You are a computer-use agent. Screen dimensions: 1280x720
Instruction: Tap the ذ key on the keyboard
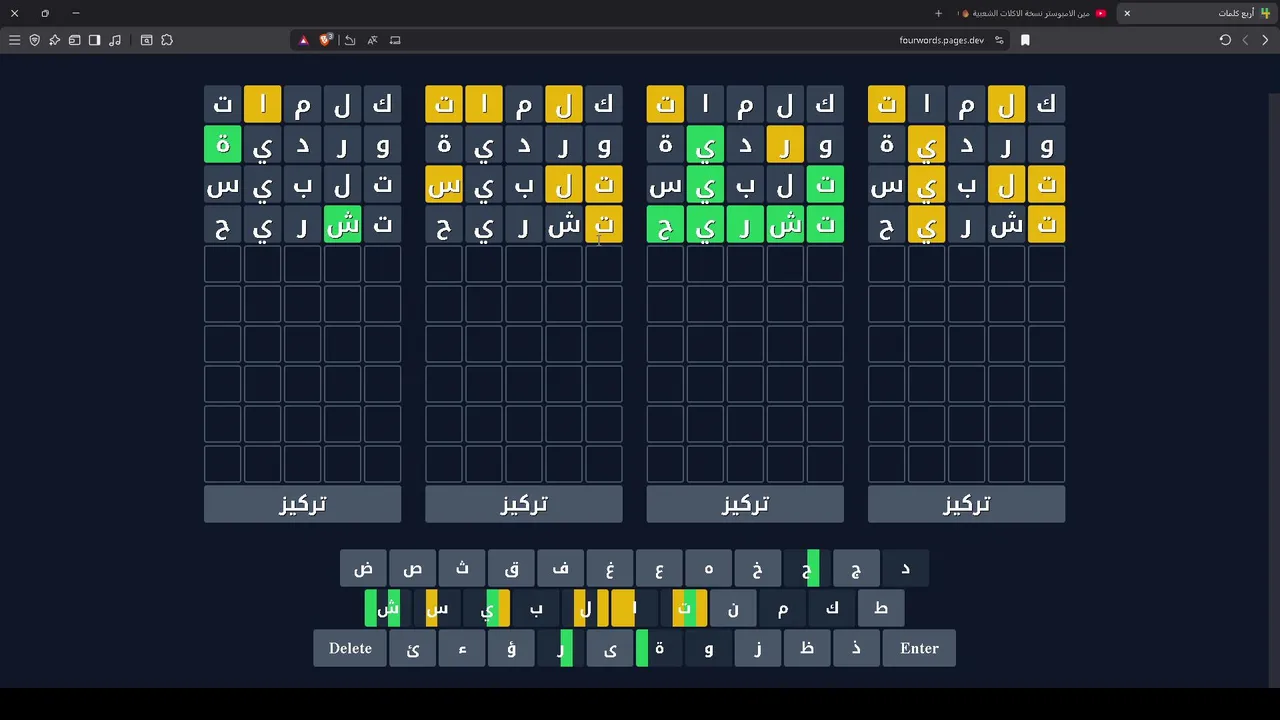(x=856, y=648)
